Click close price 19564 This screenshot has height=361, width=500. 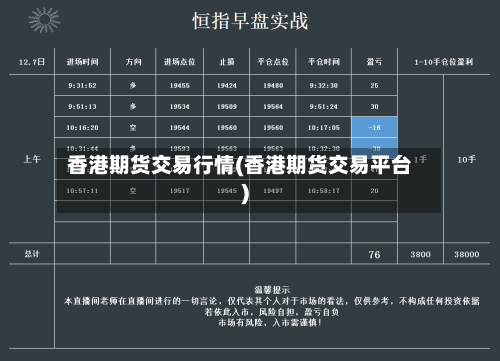click(x=273, y=107)
